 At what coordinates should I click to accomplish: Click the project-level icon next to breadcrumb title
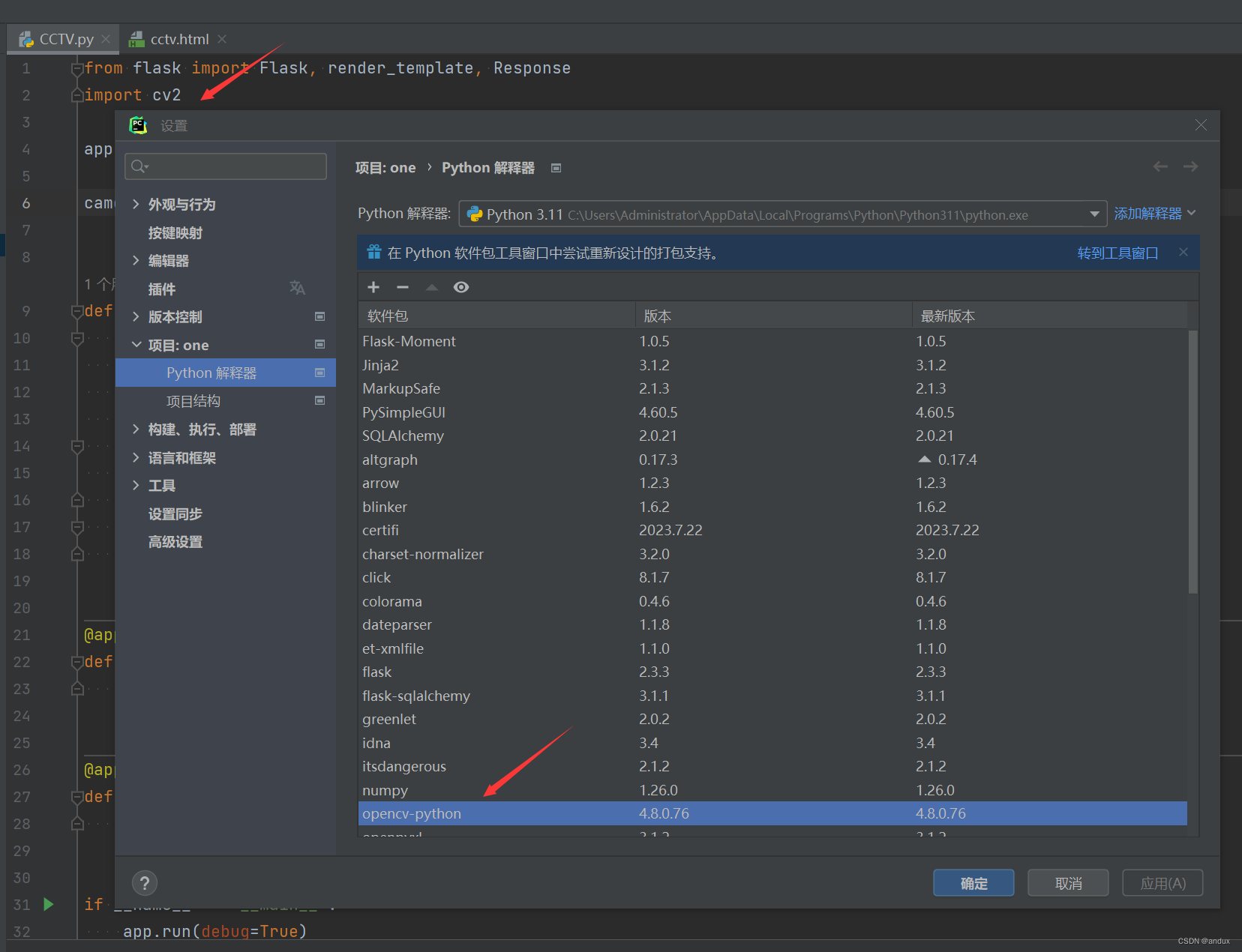pyautogui.click(x=556, y=168)
